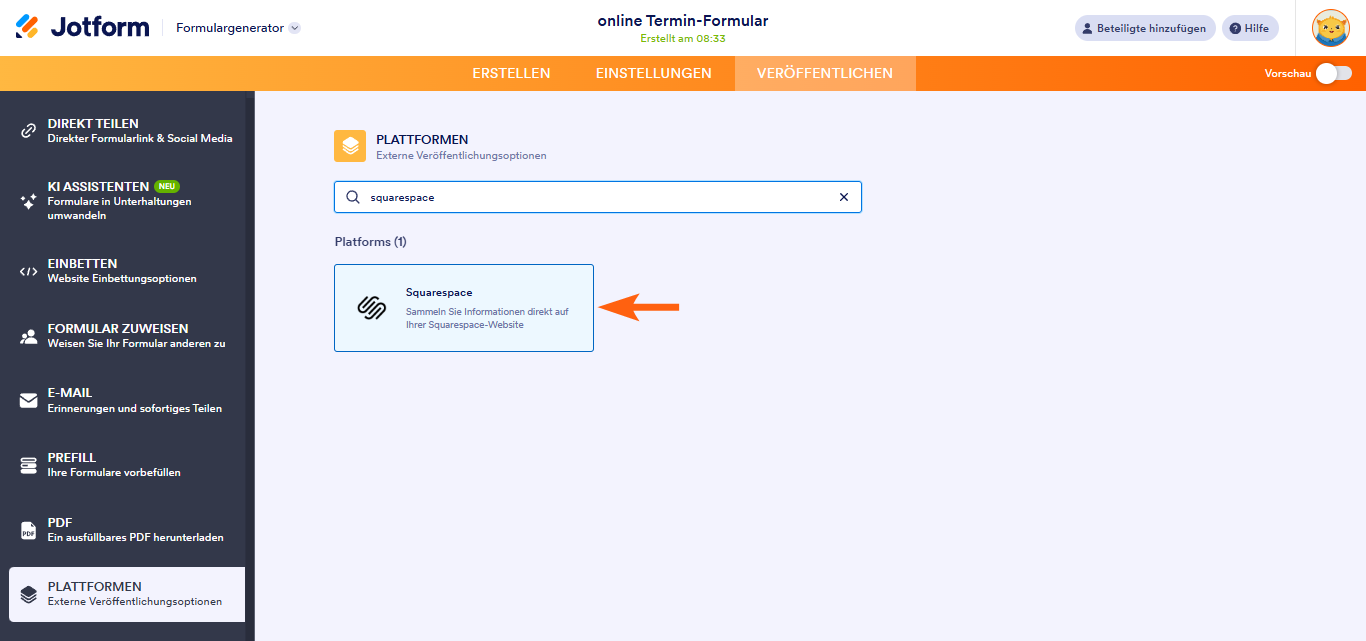This screenshot has width=1366, height=641.
Task: Select the Plattformen sidebar item
Action: (127, 594)
